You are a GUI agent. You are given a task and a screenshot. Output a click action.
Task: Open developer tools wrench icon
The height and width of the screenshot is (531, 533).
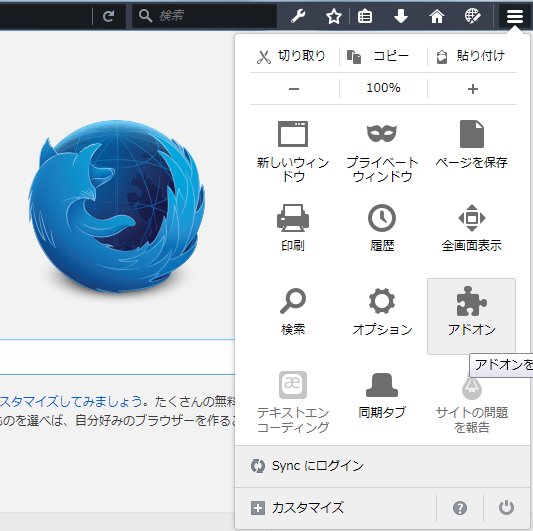click(x=298, y=16)
